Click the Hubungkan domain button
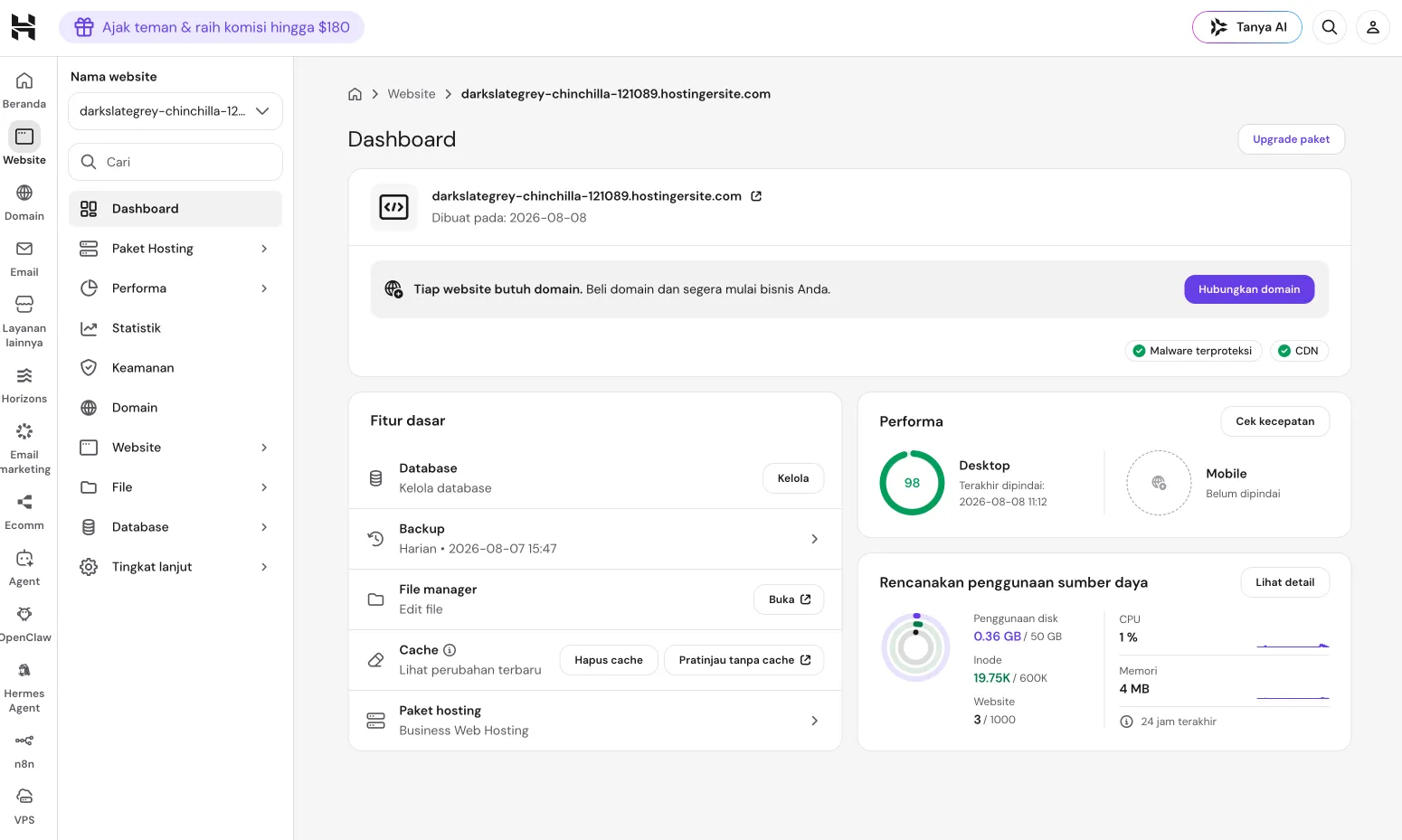The height and width of the screenshot is (840, 1402). [1249, 289]
